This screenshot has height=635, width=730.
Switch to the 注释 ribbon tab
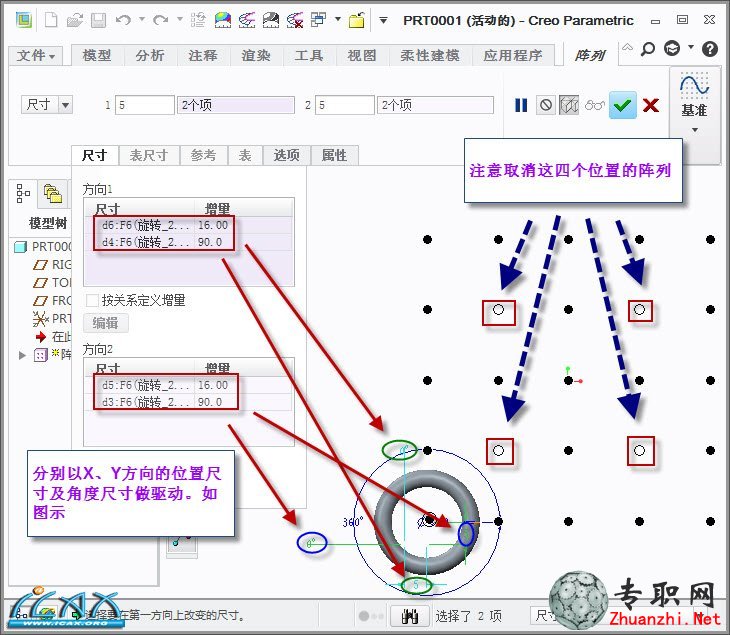[x=203, y=55]
